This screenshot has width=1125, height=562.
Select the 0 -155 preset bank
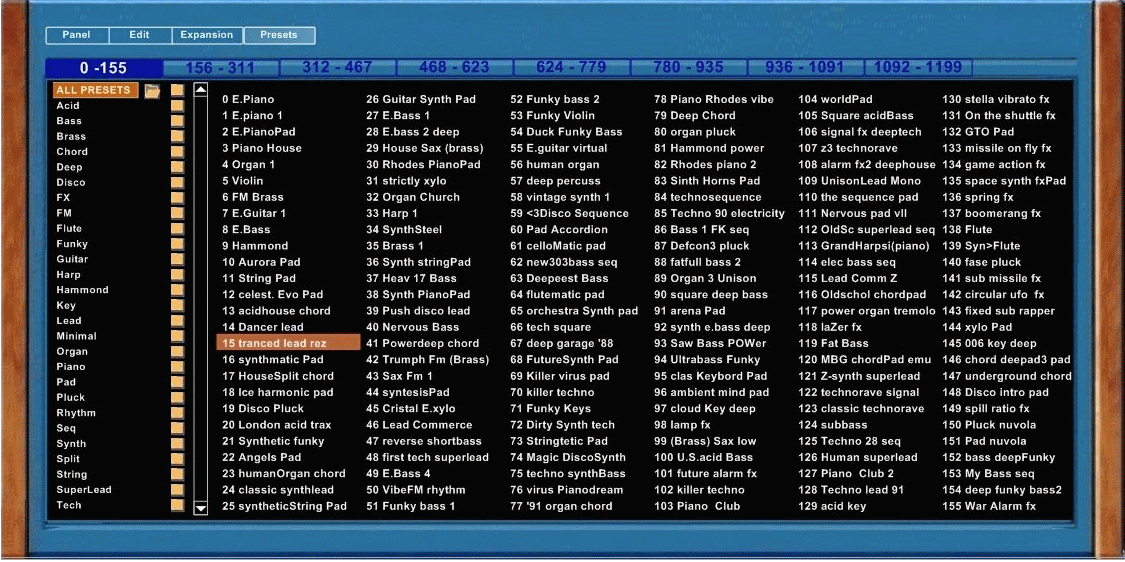pyautogui.click(x=104, y=68)
